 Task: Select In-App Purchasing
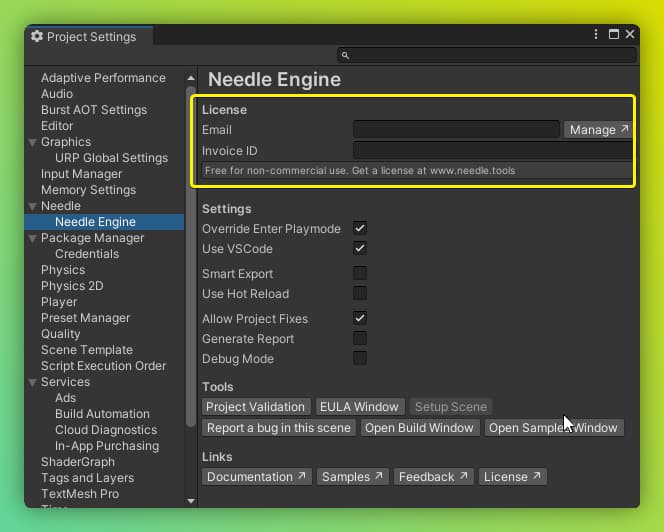coord(107,446)
